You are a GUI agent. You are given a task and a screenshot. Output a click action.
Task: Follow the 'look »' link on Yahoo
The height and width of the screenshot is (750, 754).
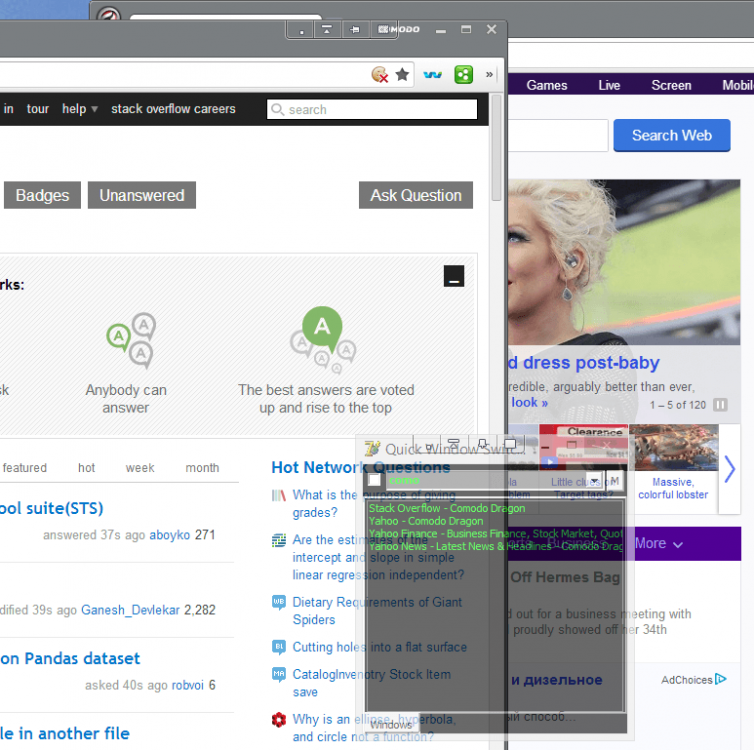click(x=529, y=402)
